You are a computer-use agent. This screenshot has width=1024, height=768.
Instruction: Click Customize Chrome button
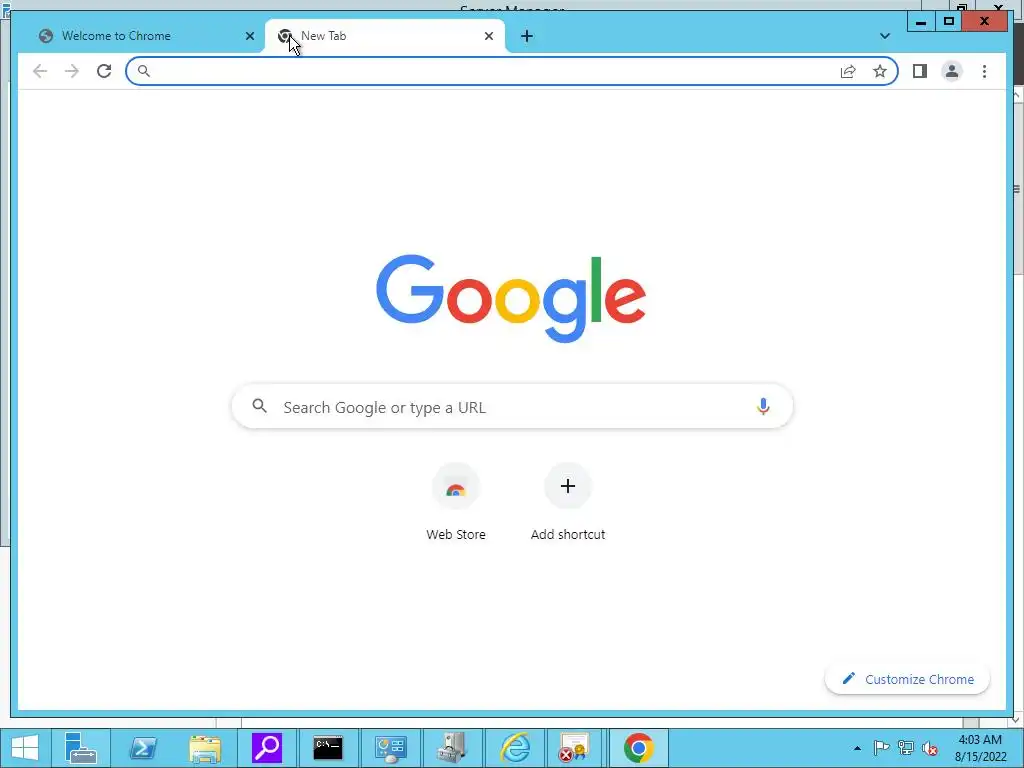907,679
